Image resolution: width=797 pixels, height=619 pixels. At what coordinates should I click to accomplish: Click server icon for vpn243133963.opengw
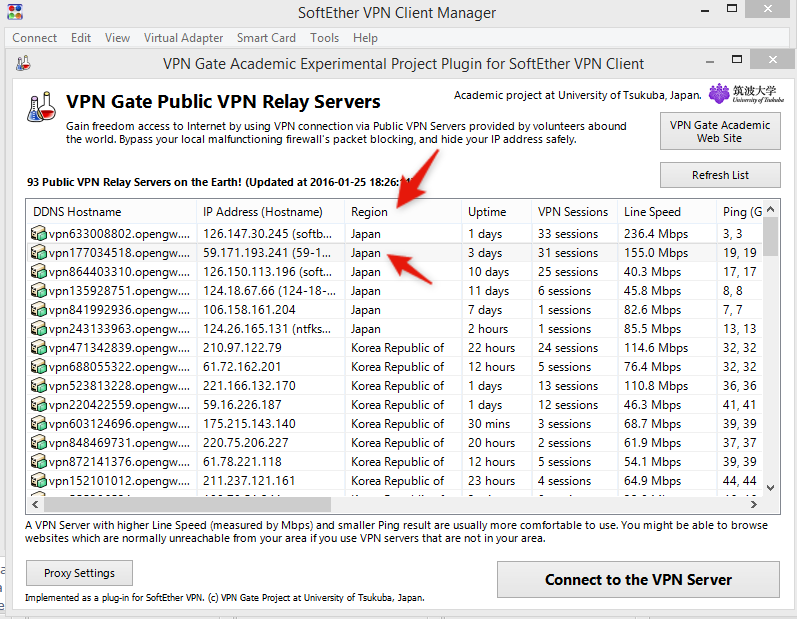tap(39, 329)
